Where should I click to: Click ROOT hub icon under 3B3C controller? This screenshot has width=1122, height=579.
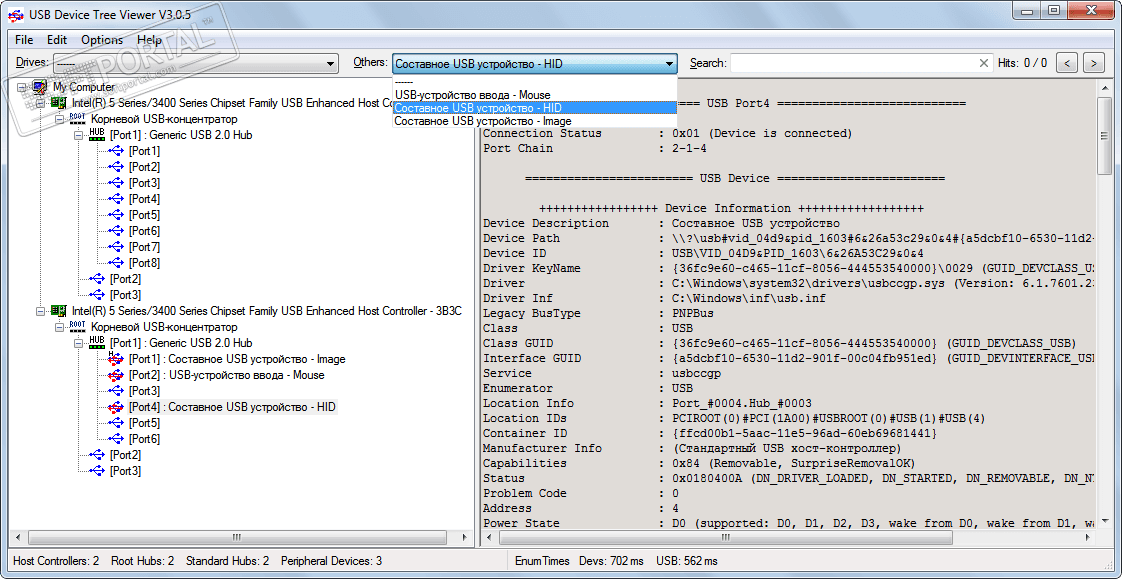click(78, 327)
